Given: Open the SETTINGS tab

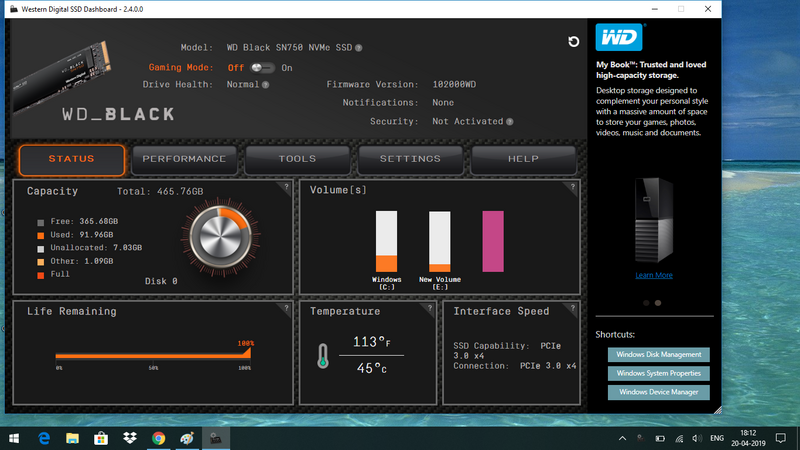Looking at the screenshot, I should [410, 159].
